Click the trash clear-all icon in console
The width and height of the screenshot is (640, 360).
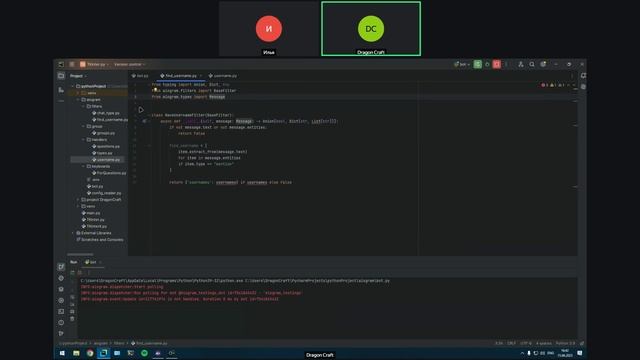tap(72, 319)
